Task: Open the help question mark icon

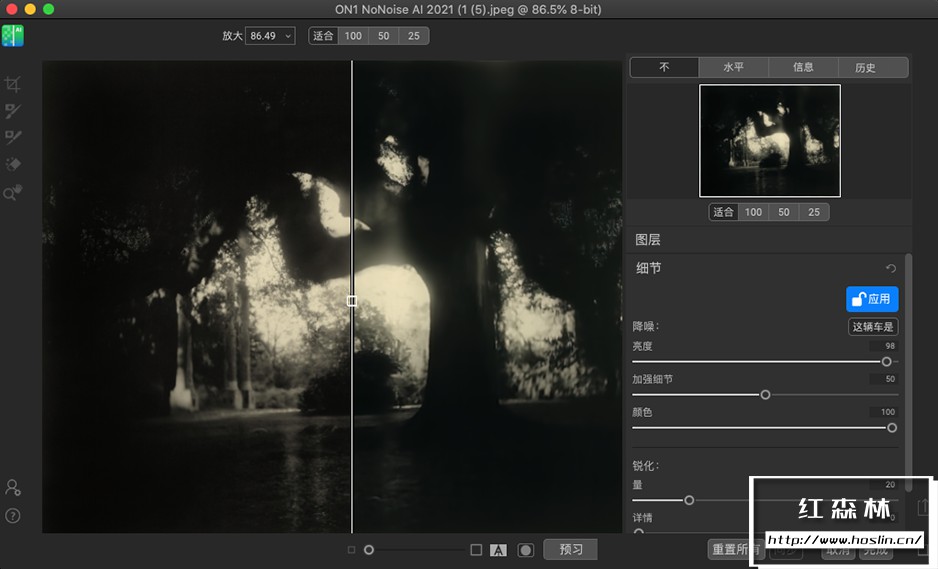Action: pos(13,516)
